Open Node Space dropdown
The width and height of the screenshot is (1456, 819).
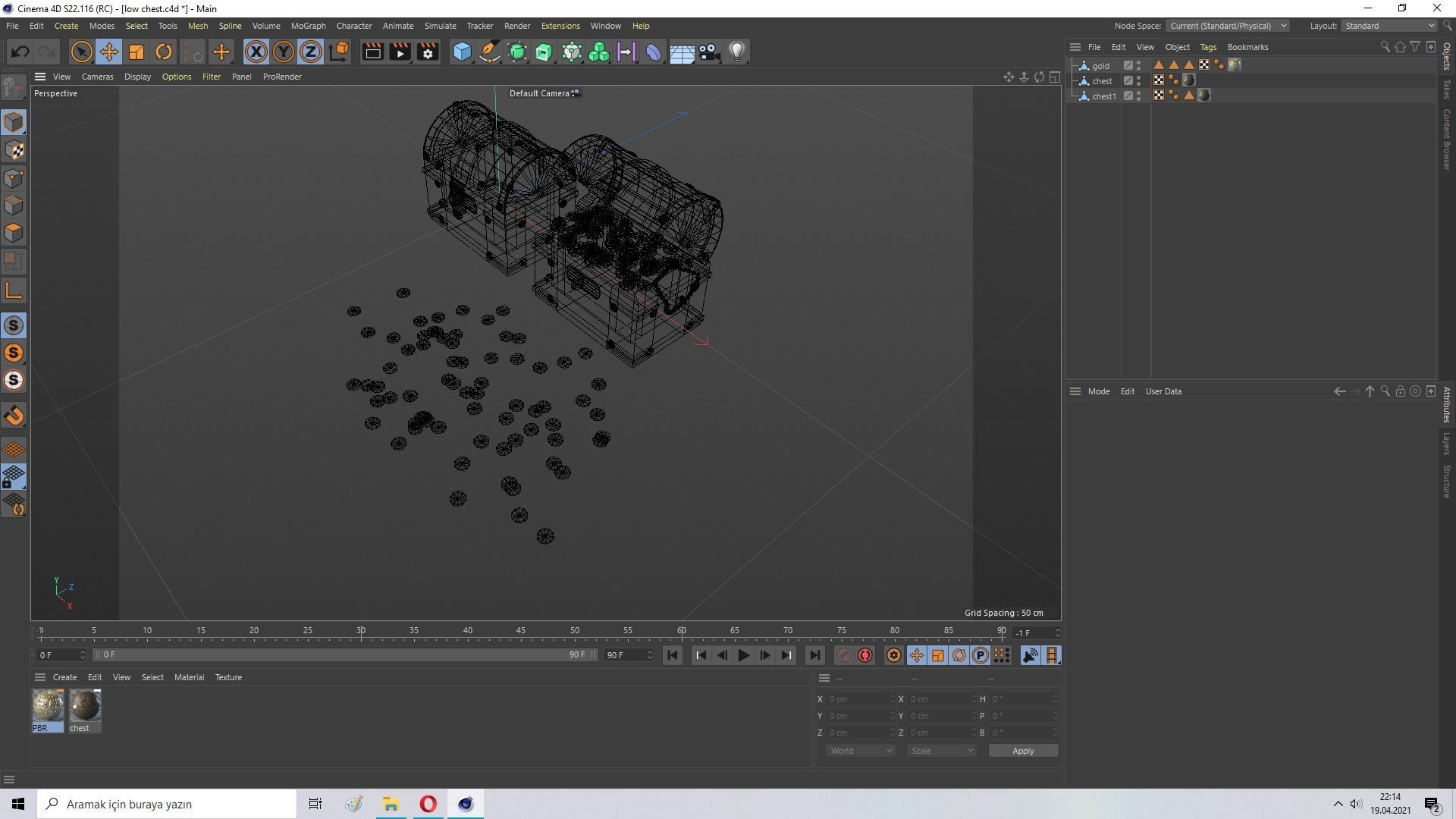[1227, 26]
